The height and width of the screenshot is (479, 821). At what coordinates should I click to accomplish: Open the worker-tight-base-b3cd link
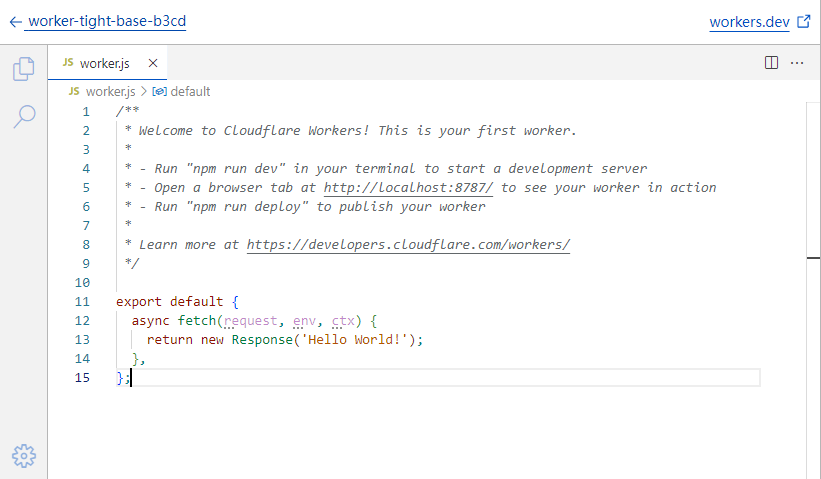click(x=107, y=21)
